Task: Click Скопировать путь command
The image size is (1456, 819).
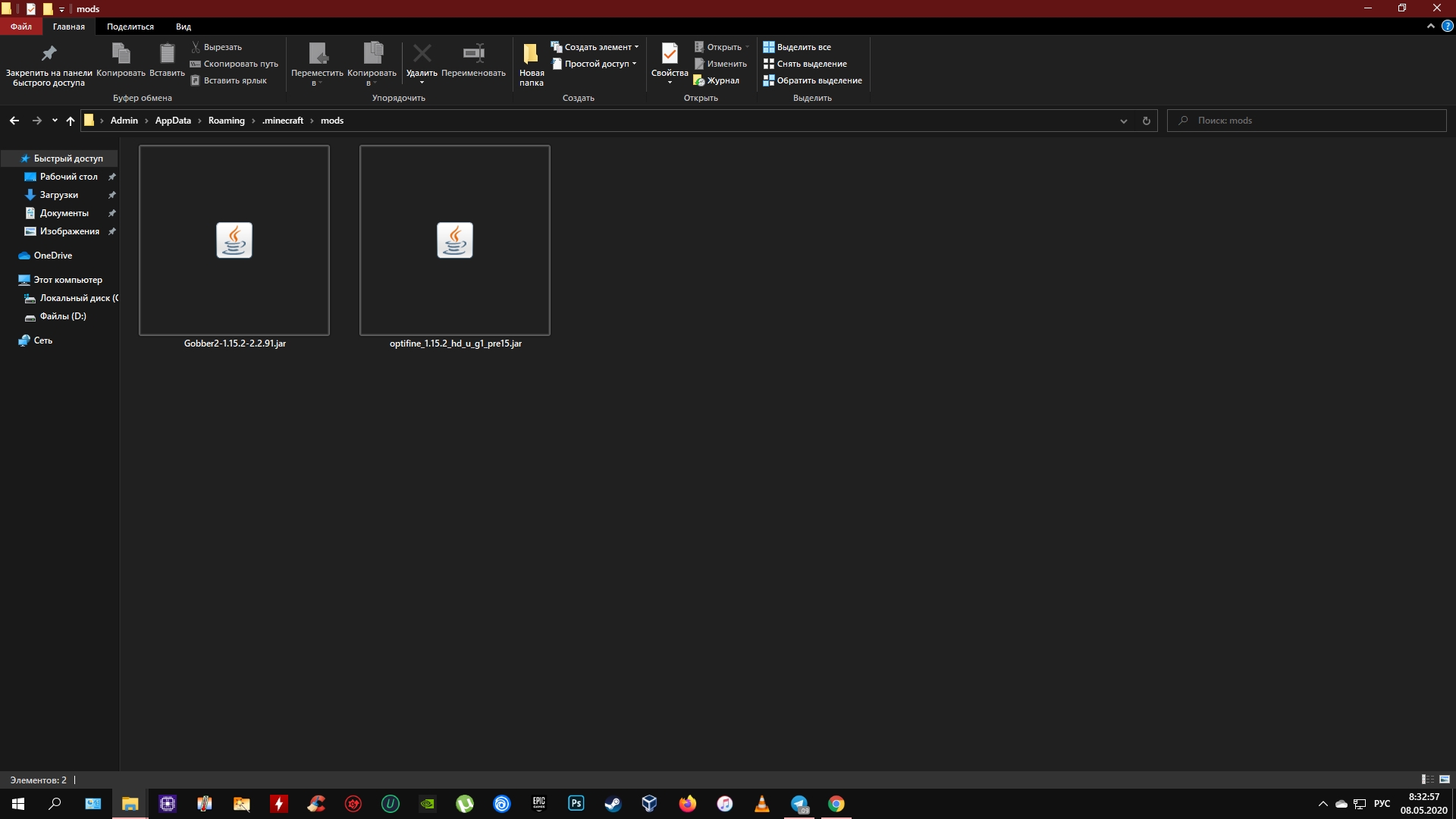Action: pyautogui.click(x=234, y=64)
